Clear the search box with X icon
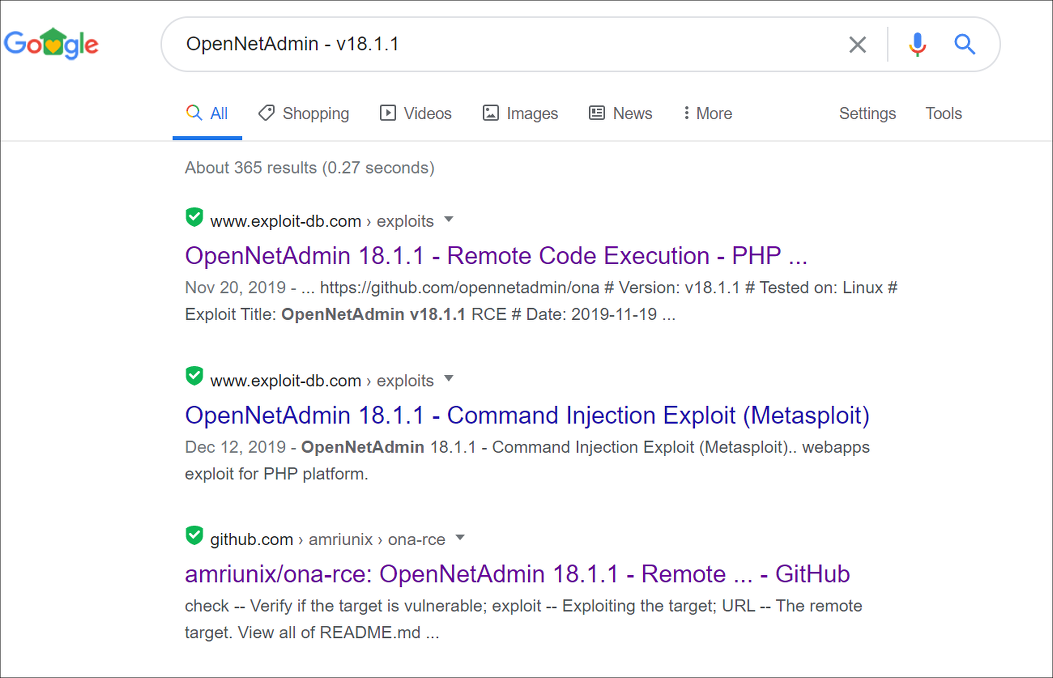Screen dimensions: 1053x678 point(858,45)
